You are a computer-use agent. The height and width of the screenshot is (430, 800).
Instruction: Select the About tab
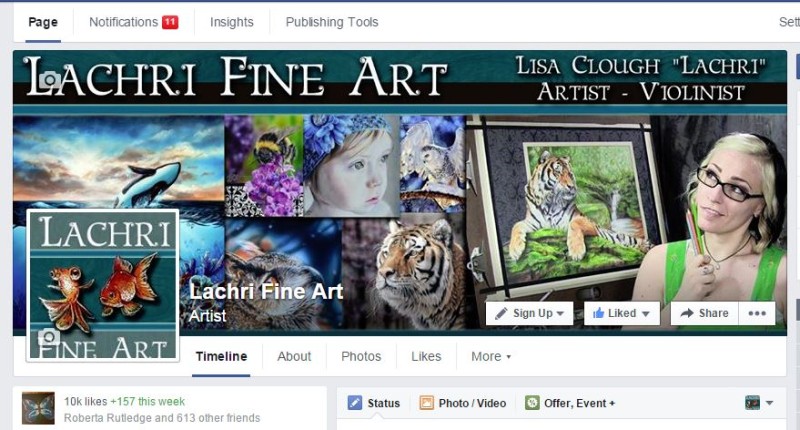(294, 356)
